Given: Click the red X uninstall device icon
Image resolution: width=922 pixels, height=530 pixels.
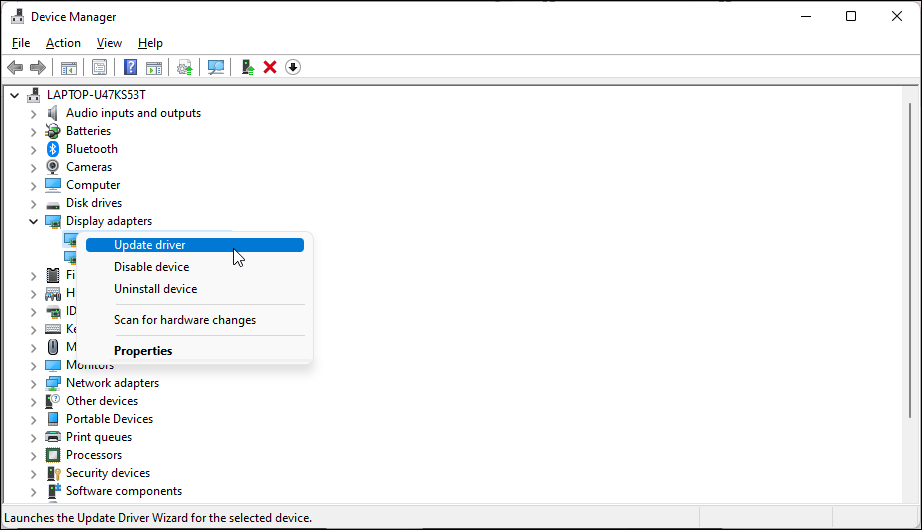Looking at the screenshot, I should 270,68.
